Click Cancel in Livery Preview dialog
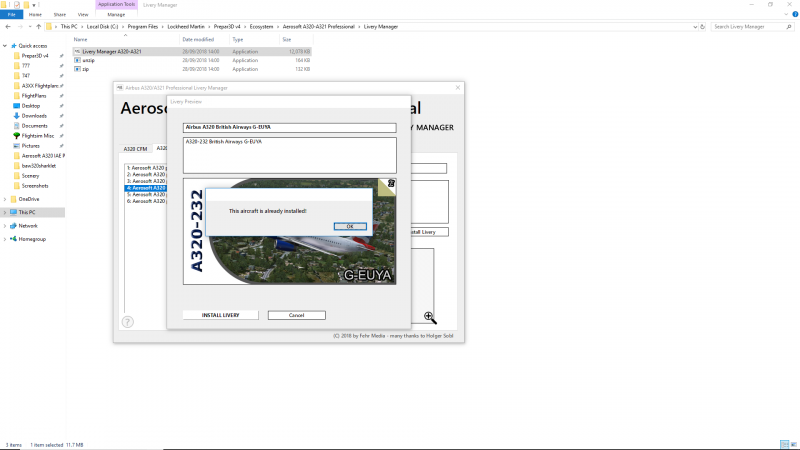 [296, 315]
